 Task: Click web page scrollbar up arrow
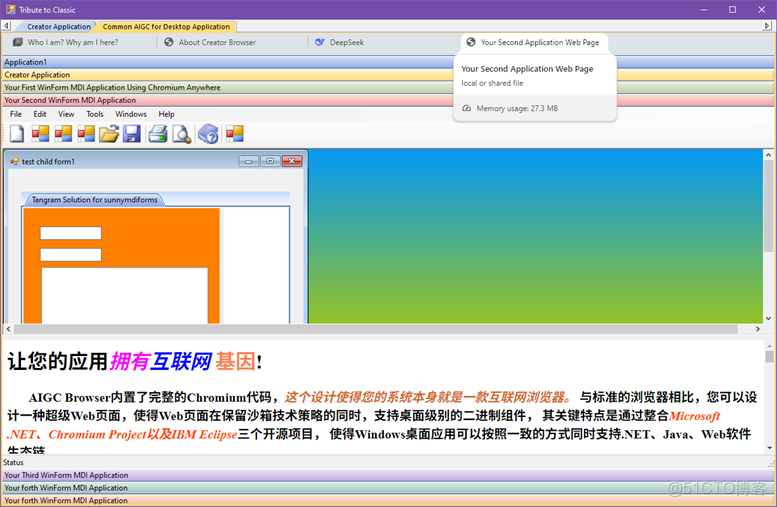(x=769, y=345)
